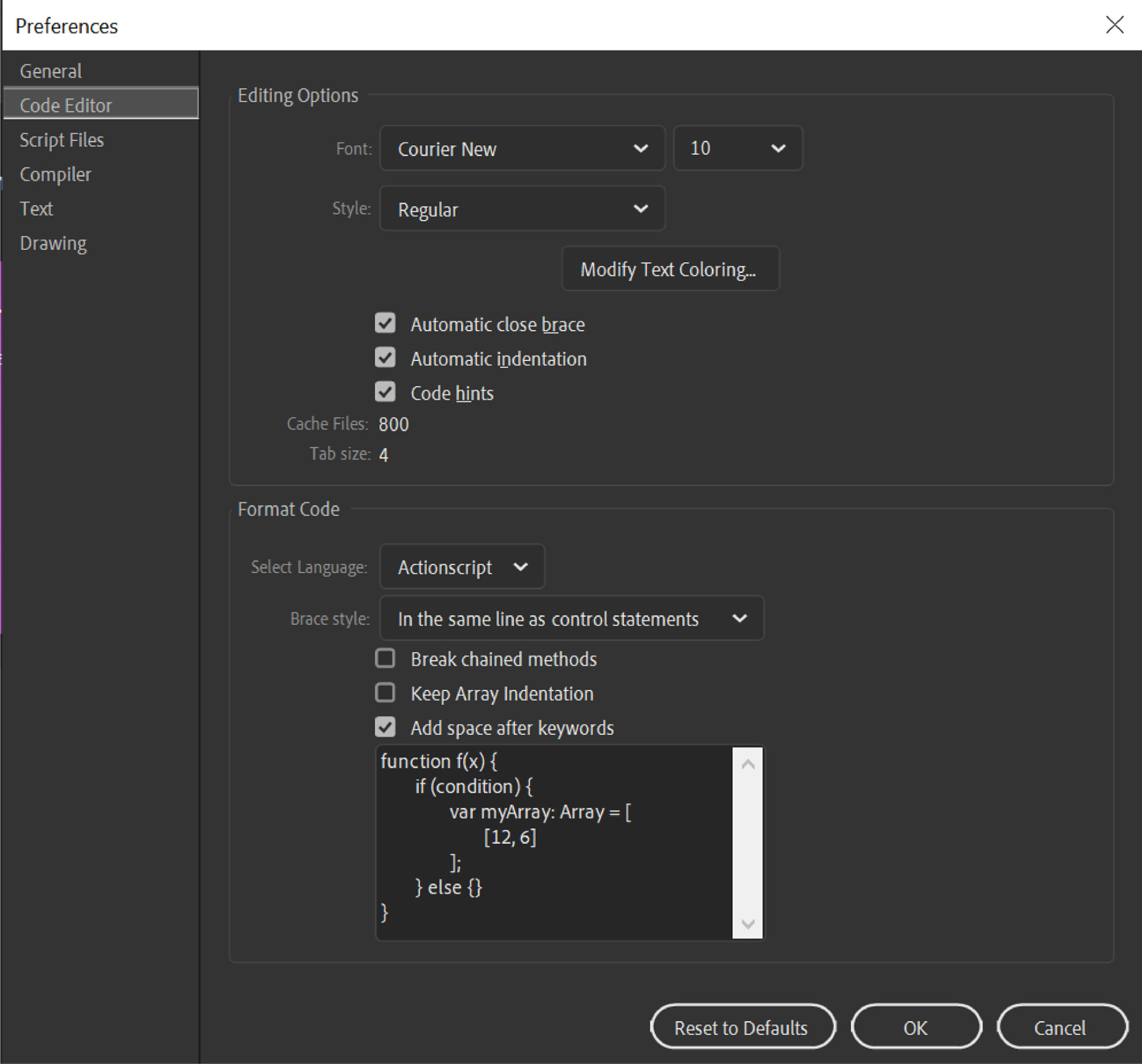Turn off Code hints
The width and height of the screenshot is (1142, 1064).
pos(385,392)
